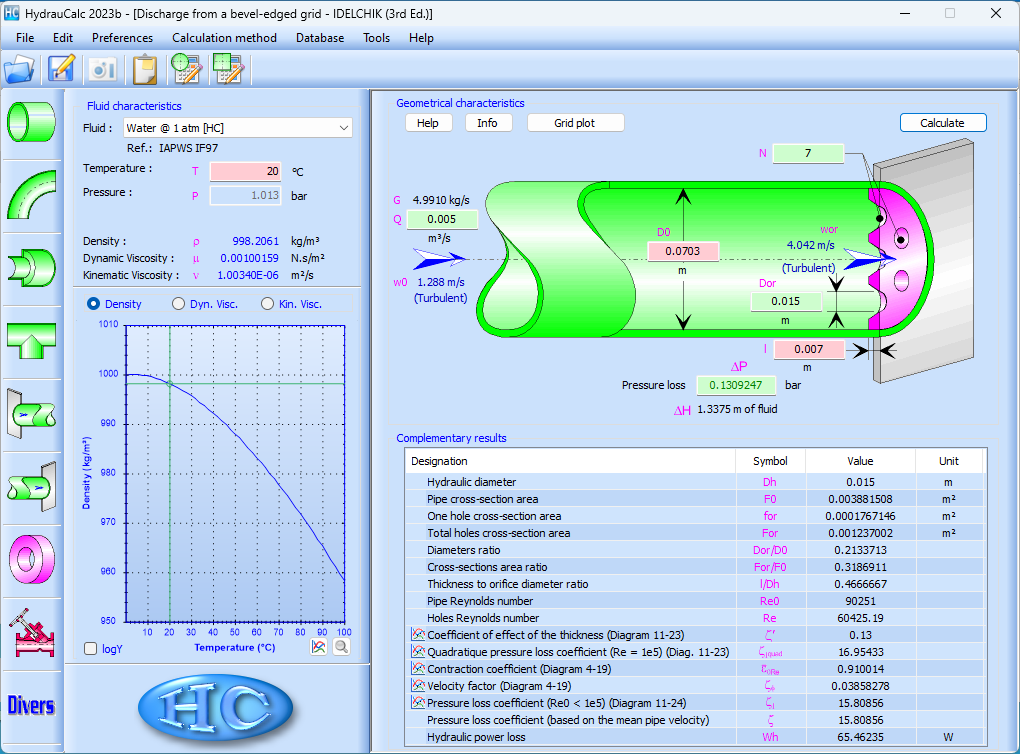This screenshot has height=754, width=1020.
Task: Click the D0 diameter input field
Action: (682, 252)
